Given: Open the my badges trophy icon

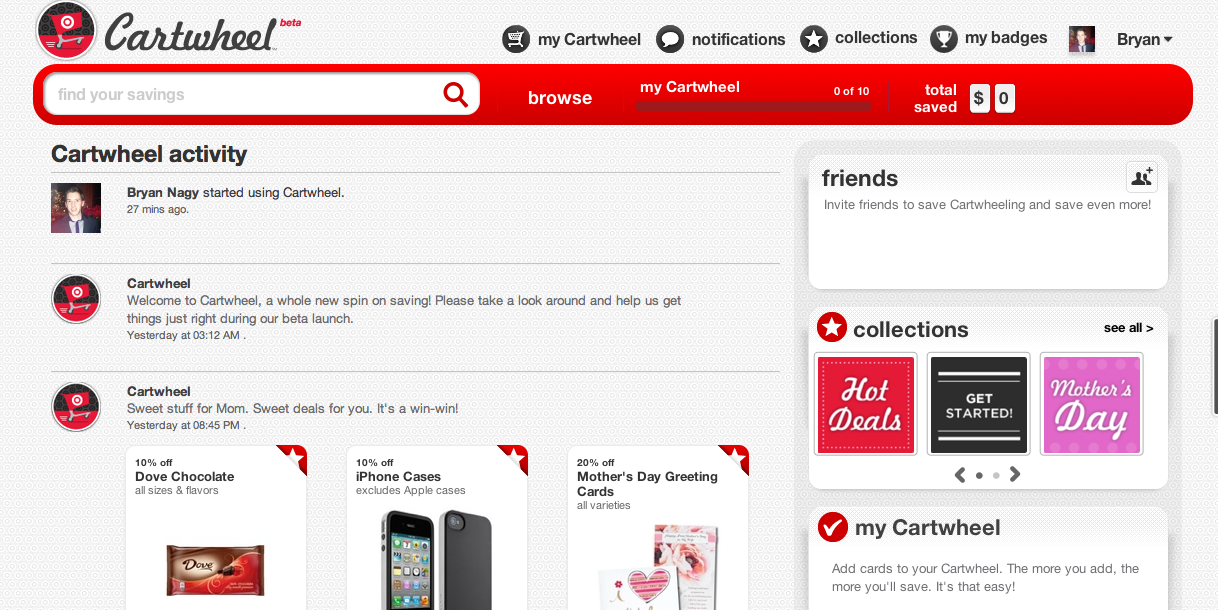Looking at the screenshot, I should (x=944, y=39).
